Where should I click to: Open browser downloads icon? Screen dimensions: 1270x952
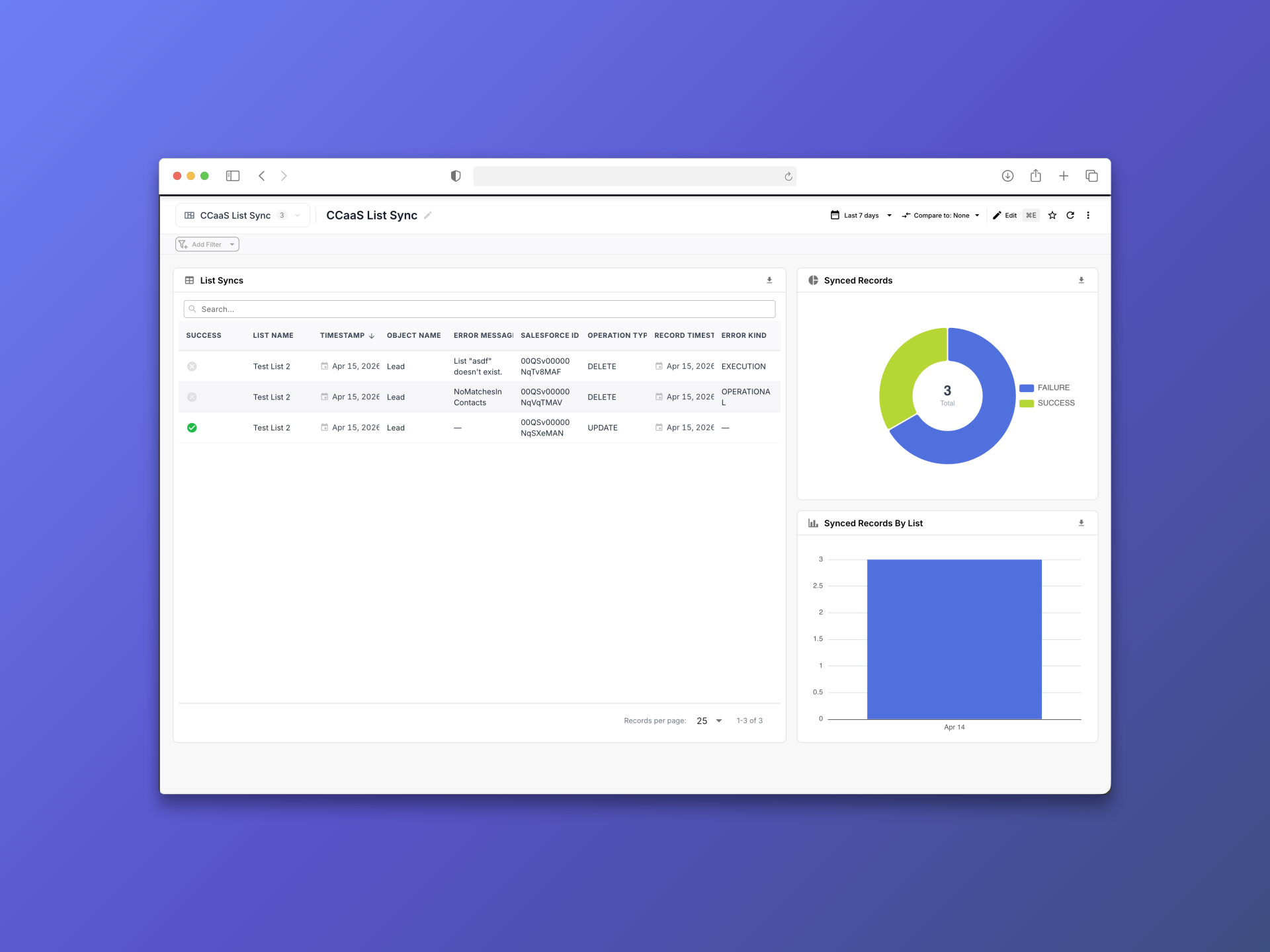click(1007, 176)
